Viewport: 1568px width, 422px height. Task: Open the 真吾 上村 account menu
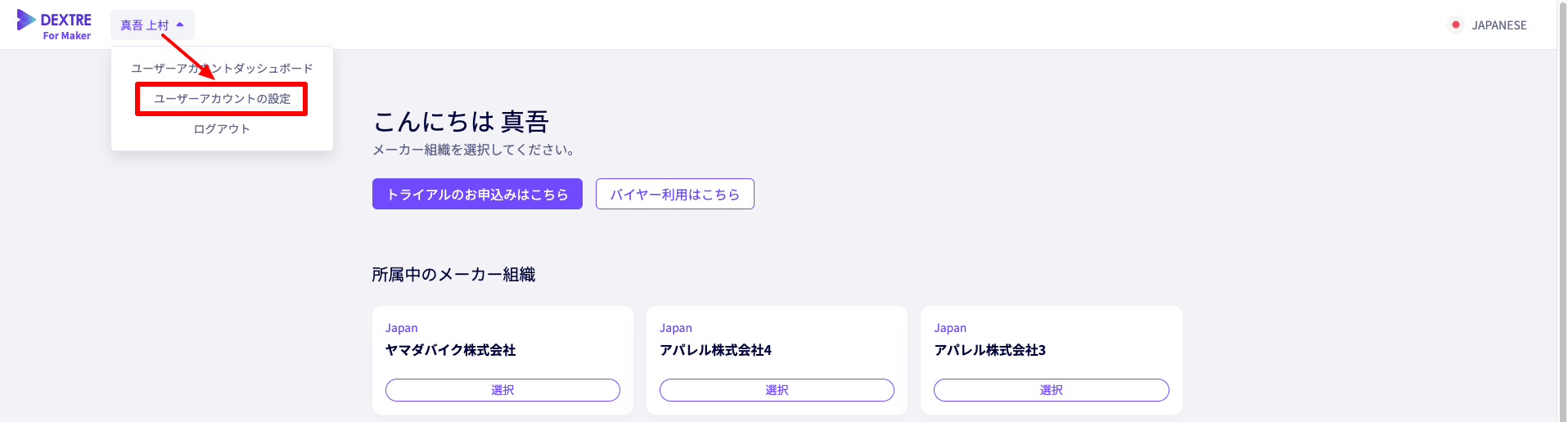[152, 25]
